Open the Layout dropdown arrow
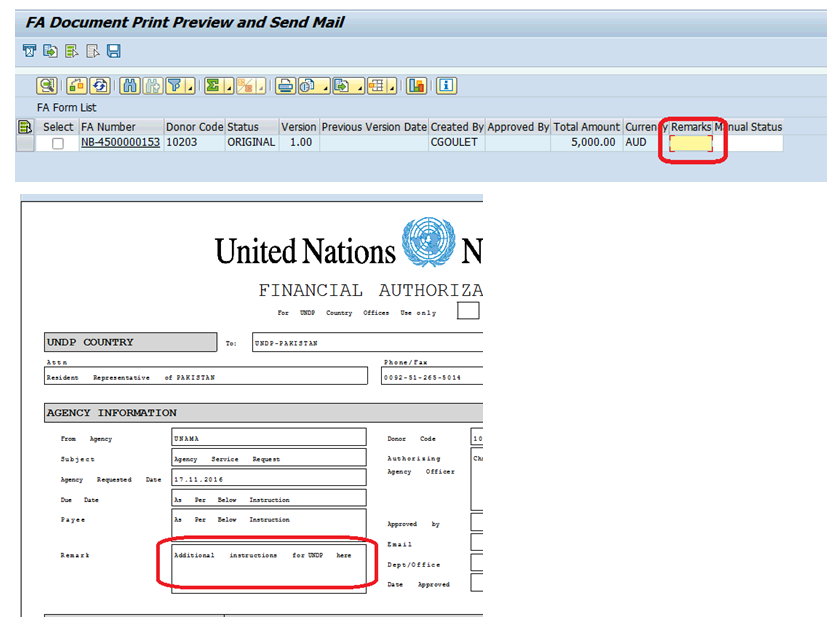 click(392, 89)
